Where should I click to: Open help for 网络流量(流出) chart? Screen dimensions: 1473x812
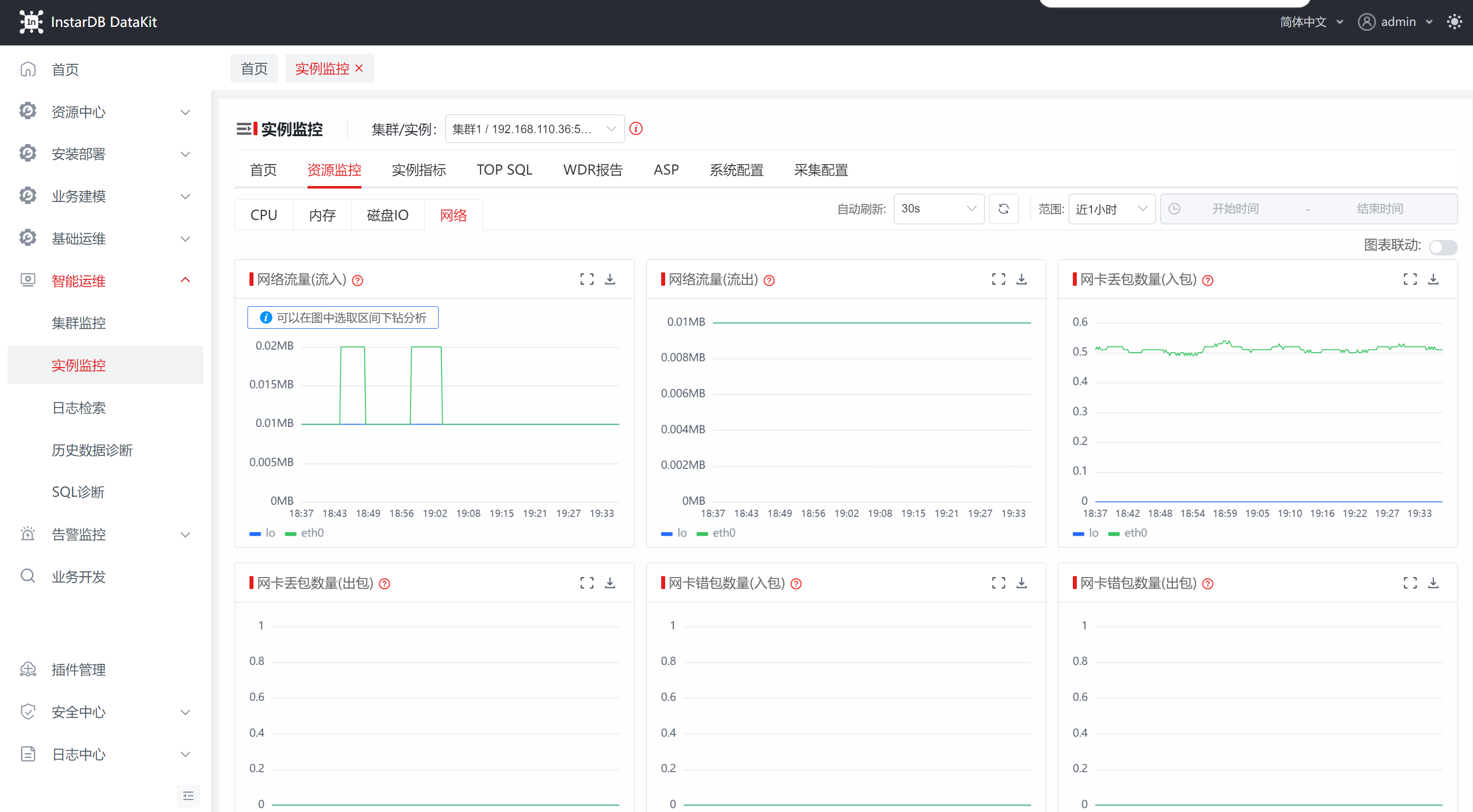point(769,280)
